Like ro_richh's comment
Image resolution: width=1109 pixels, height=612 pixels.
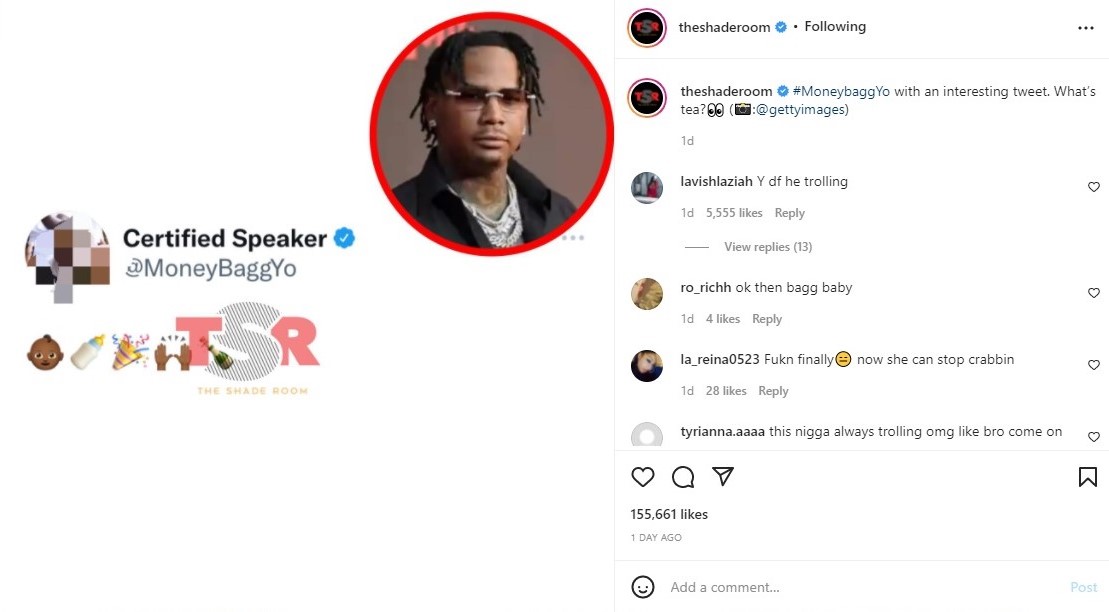(1093, 293)
